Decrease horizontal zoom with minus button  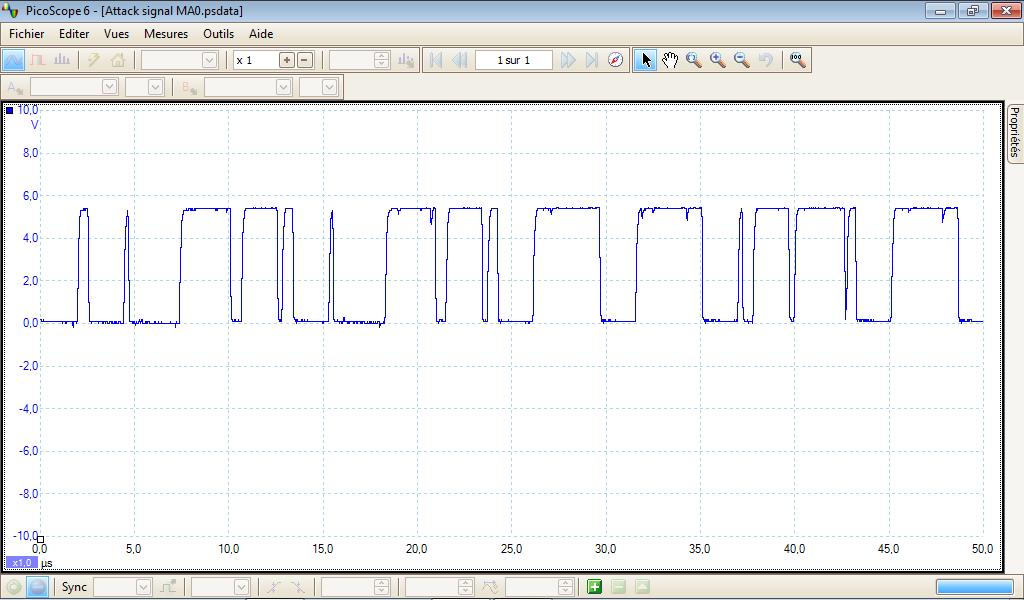305,60
